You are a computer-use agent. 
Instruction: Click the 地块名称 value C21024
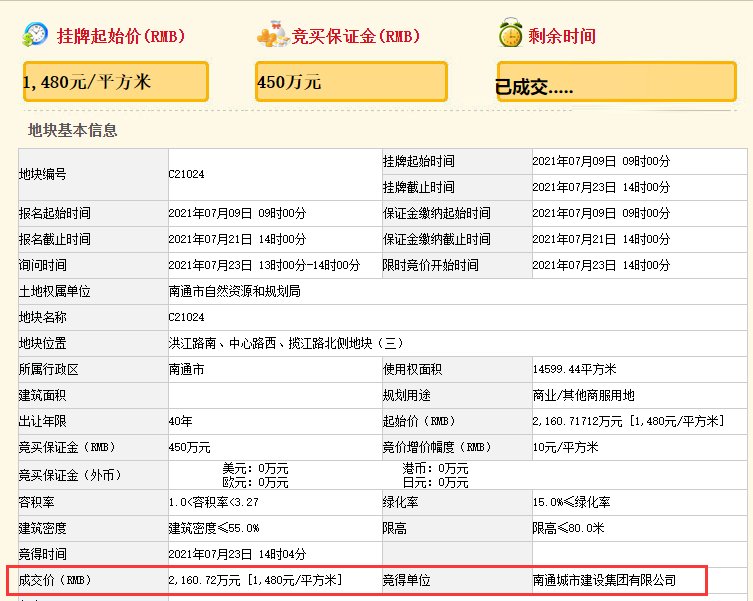tap(186, 317)
